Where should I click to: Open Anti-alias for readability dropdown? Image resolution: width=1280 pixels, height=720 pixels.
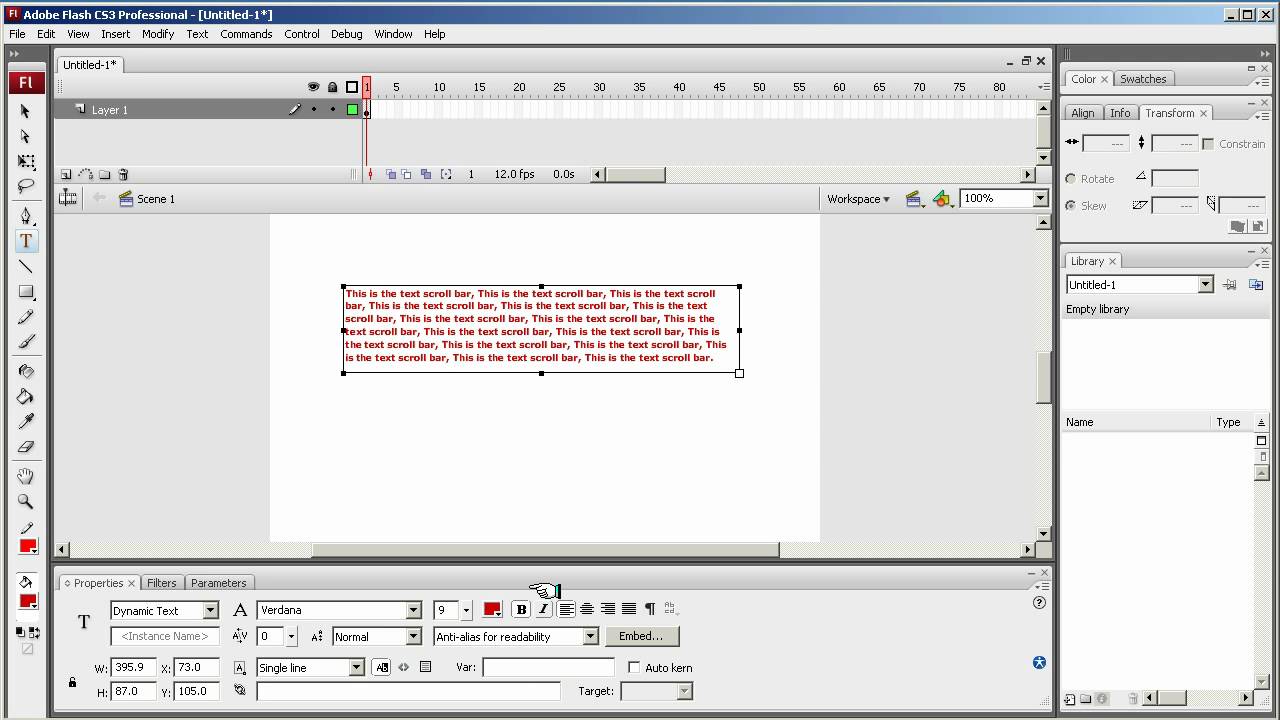590,636
